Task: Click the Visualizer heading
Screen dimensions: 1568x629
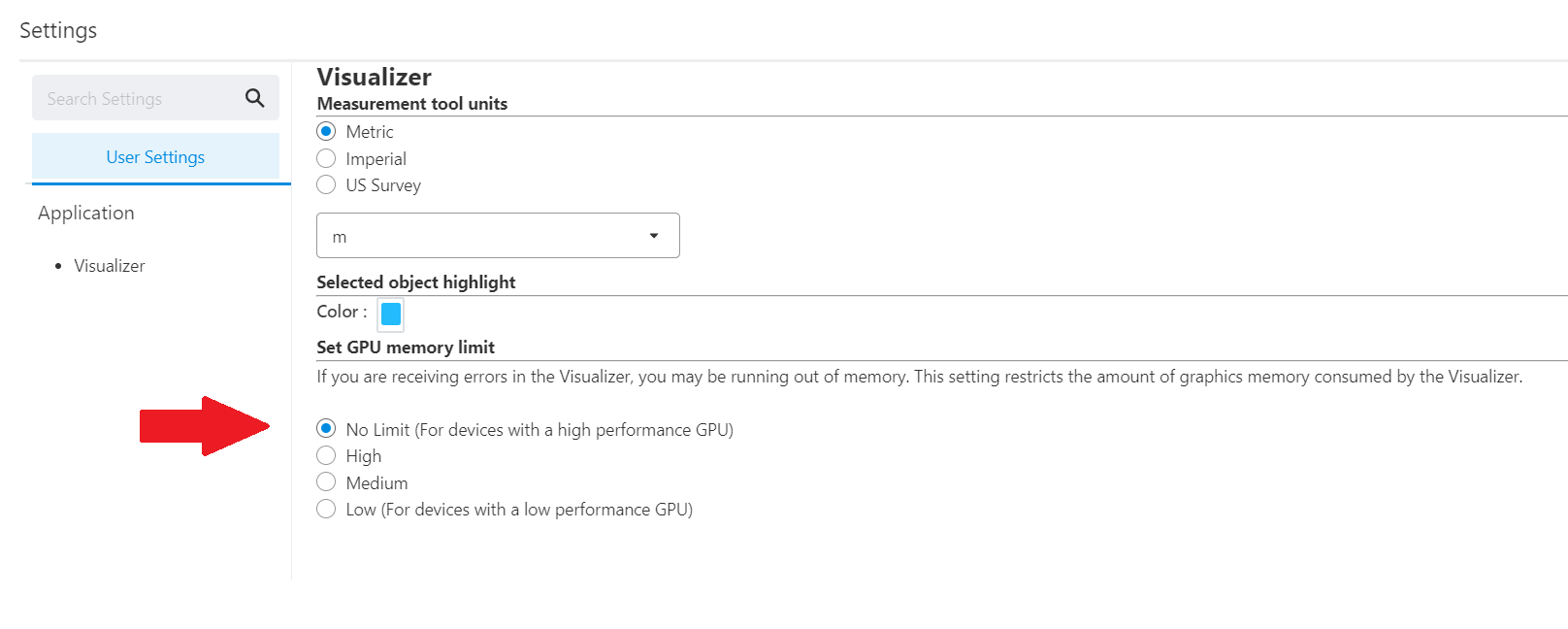Action: (x=375, y=78)
